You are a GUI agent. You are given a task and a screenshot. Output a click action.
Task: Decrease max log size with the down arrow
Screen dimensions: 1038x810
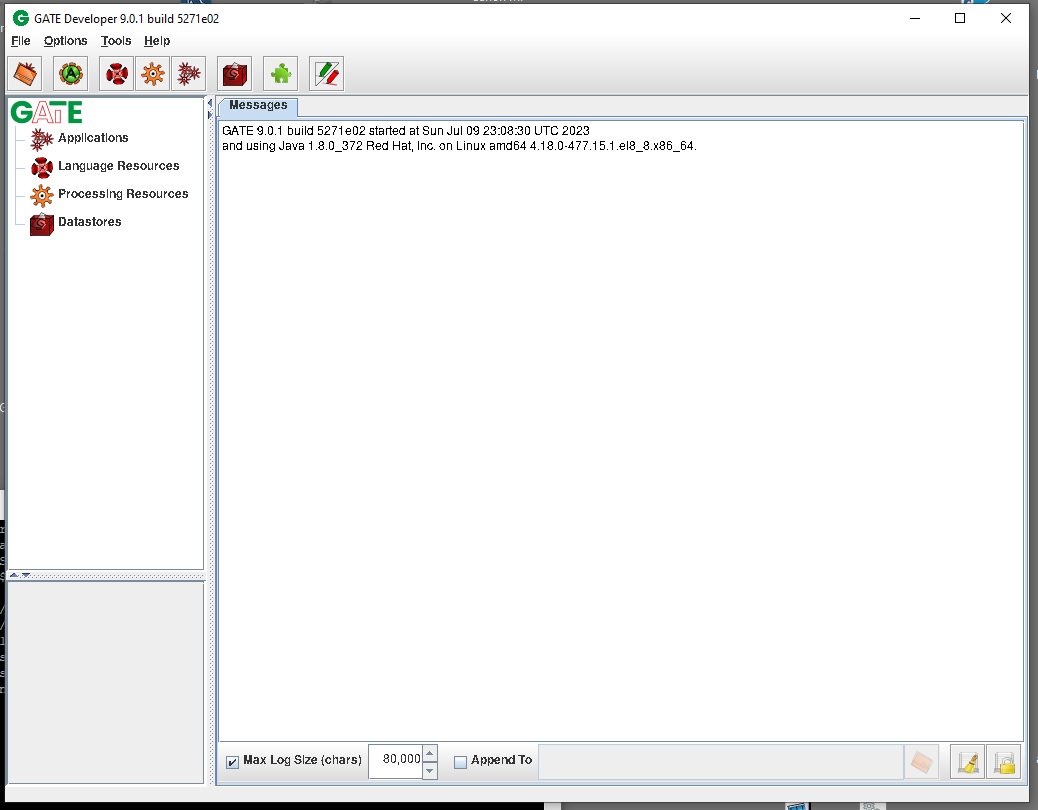pyautogui.click(x=430, y=770)
